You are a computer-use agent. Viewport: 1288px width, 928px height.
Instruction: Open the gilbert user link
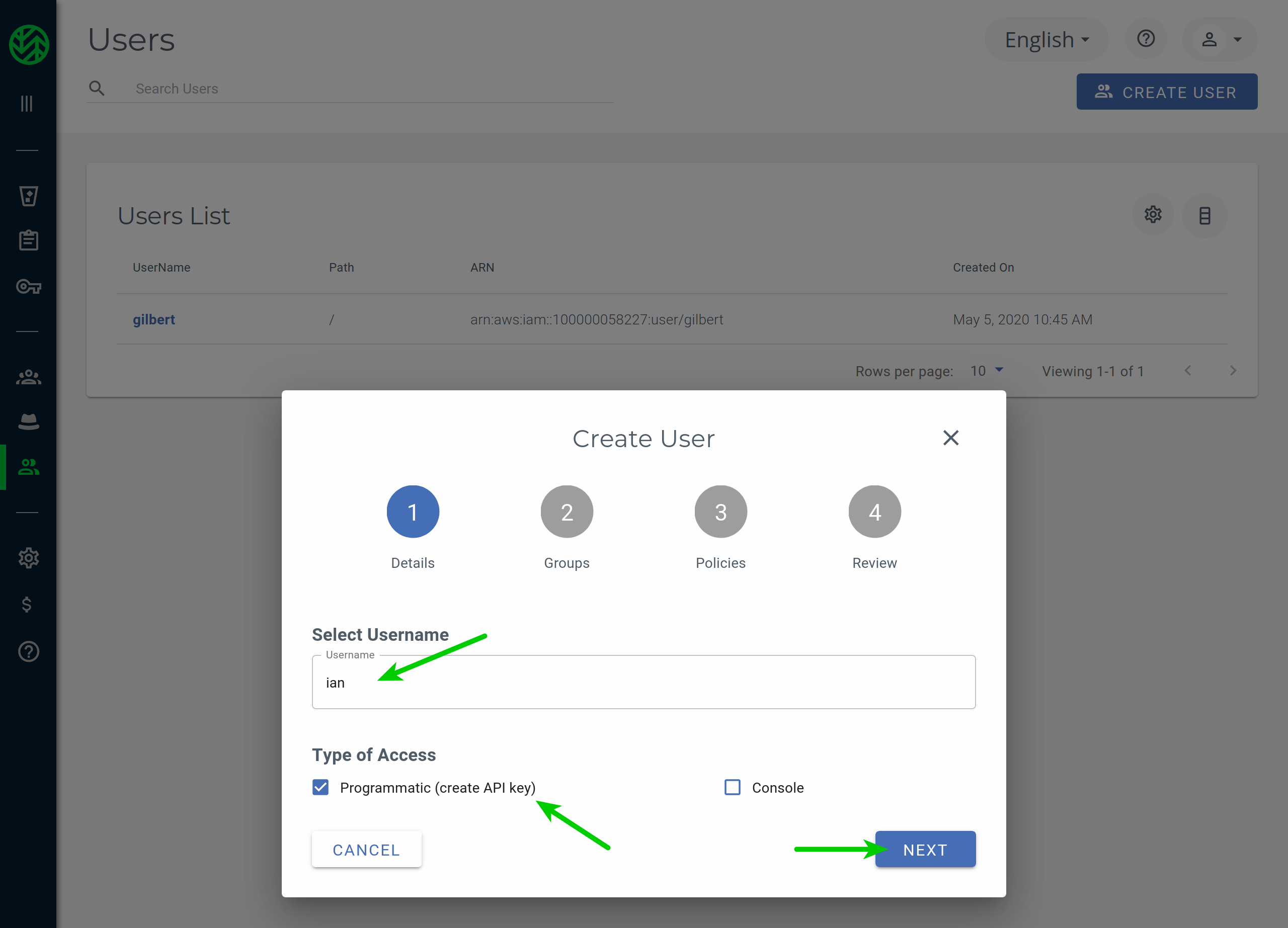tap(154, 319)
